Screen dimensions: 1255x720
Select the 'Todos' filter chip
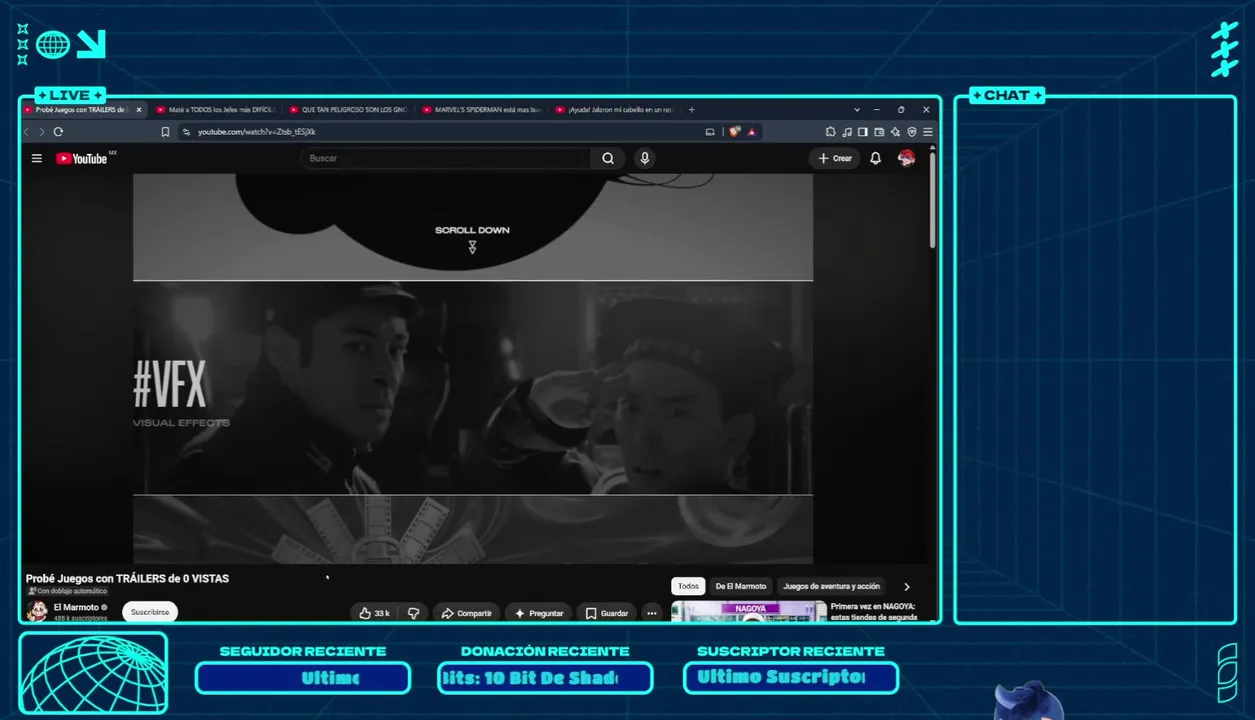coord(688,587)
